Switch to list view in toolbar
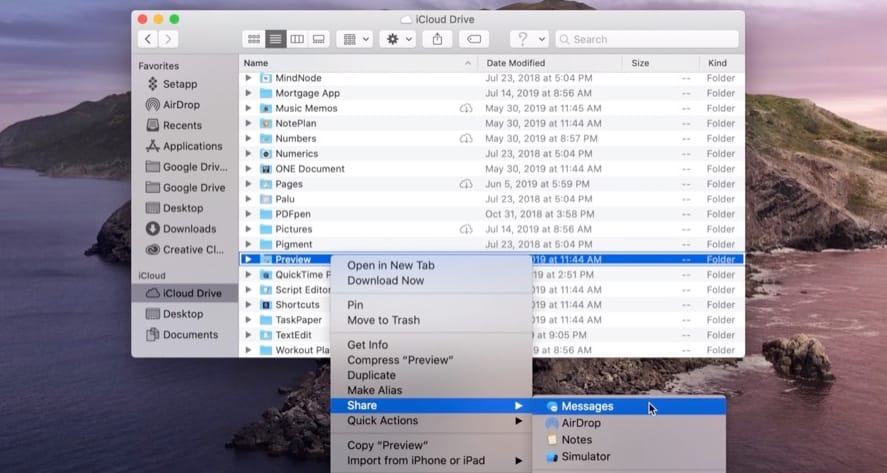 point(275,39)
